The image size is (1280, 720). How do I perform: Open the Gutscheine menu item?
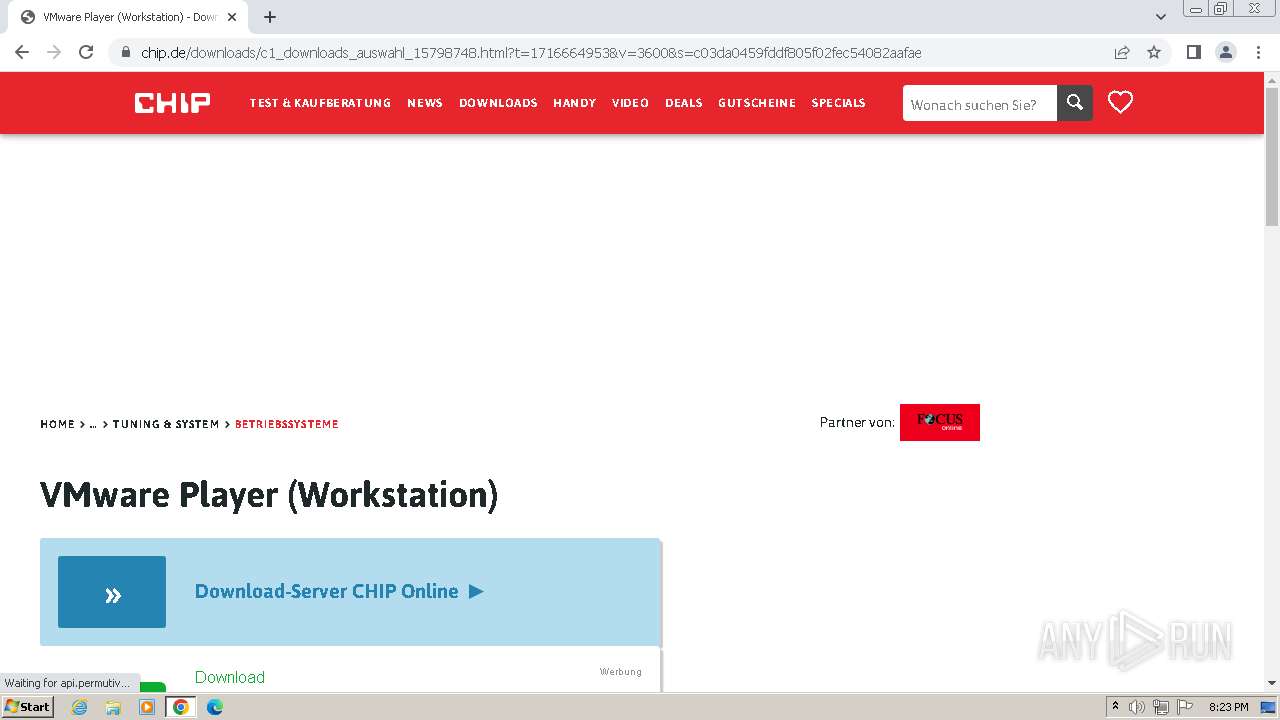757,103
